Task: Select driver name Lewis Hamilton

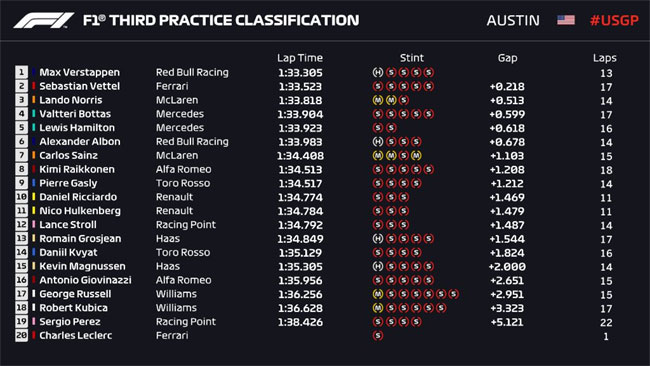Action: click(77, 128)
